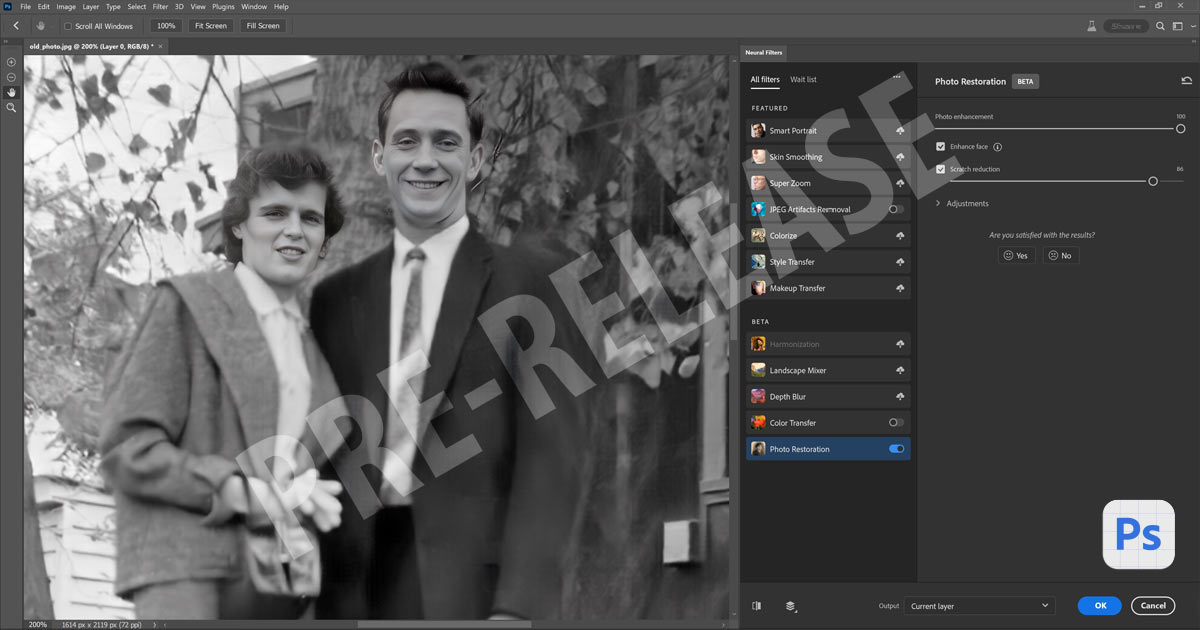Toggle off the Photo Restoration filter switch
Viewport: 1200px width, 630px height.
click(x=898, y=448)
